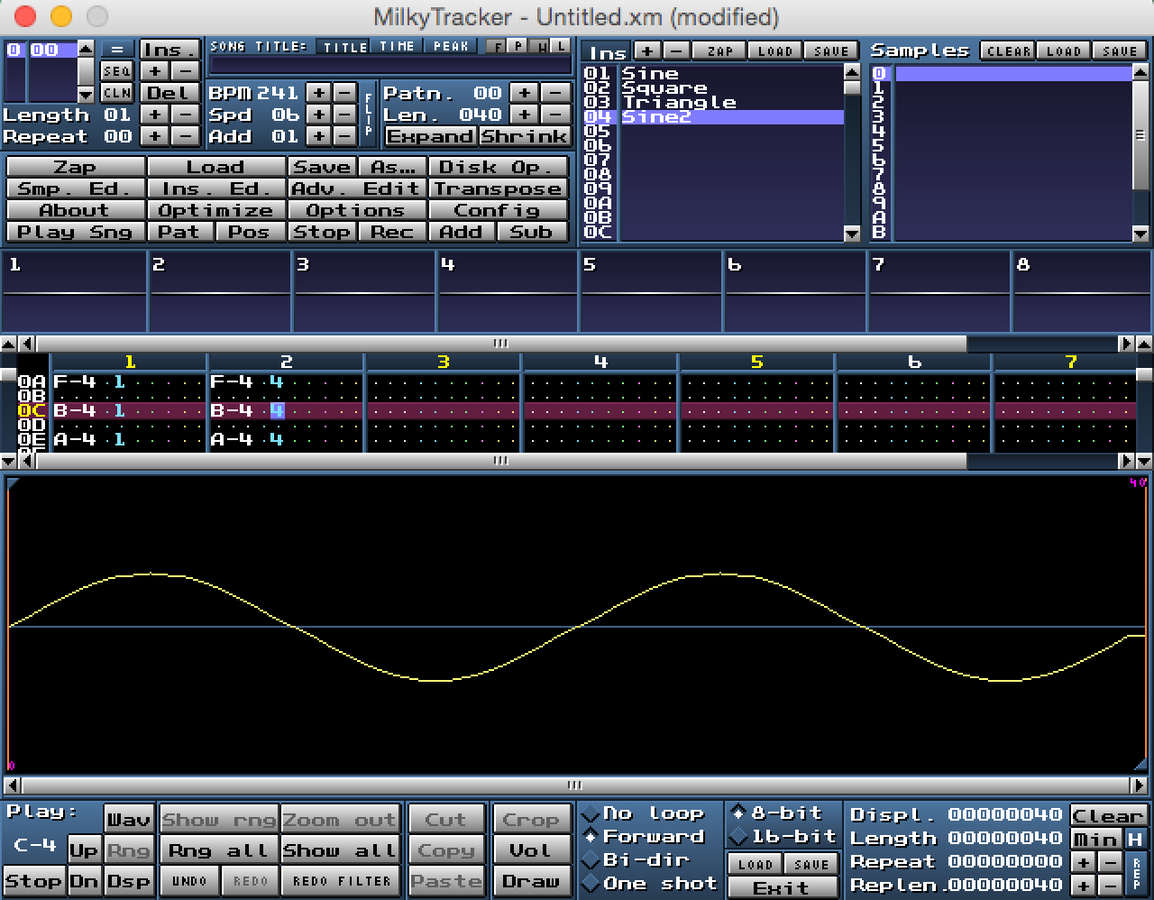Click the Show all button
This screenshot has width=1154, height=900.
(341, 850)
